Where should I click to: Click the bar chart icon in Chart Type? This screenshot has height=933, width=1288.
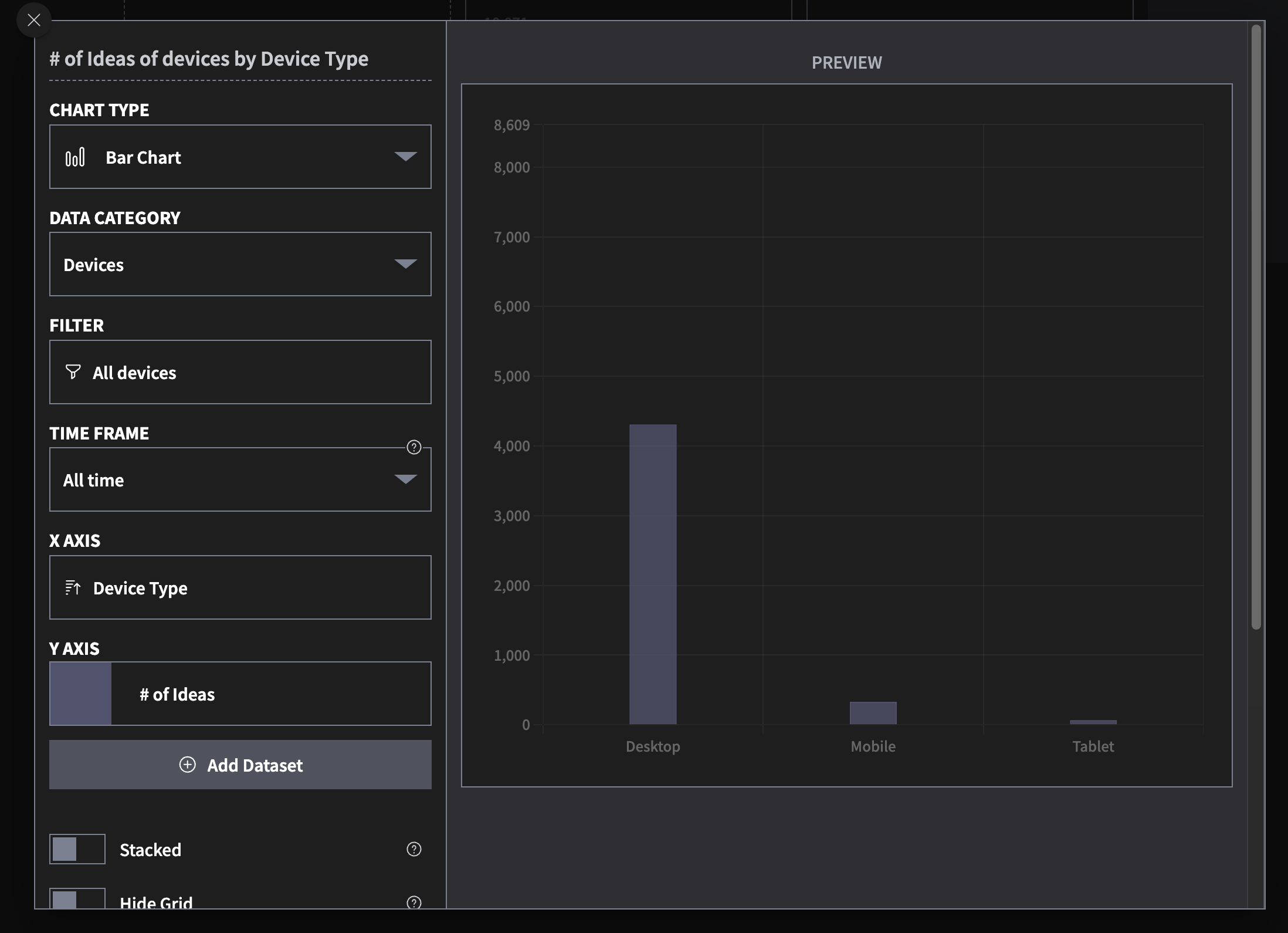[x=75, y=157]
